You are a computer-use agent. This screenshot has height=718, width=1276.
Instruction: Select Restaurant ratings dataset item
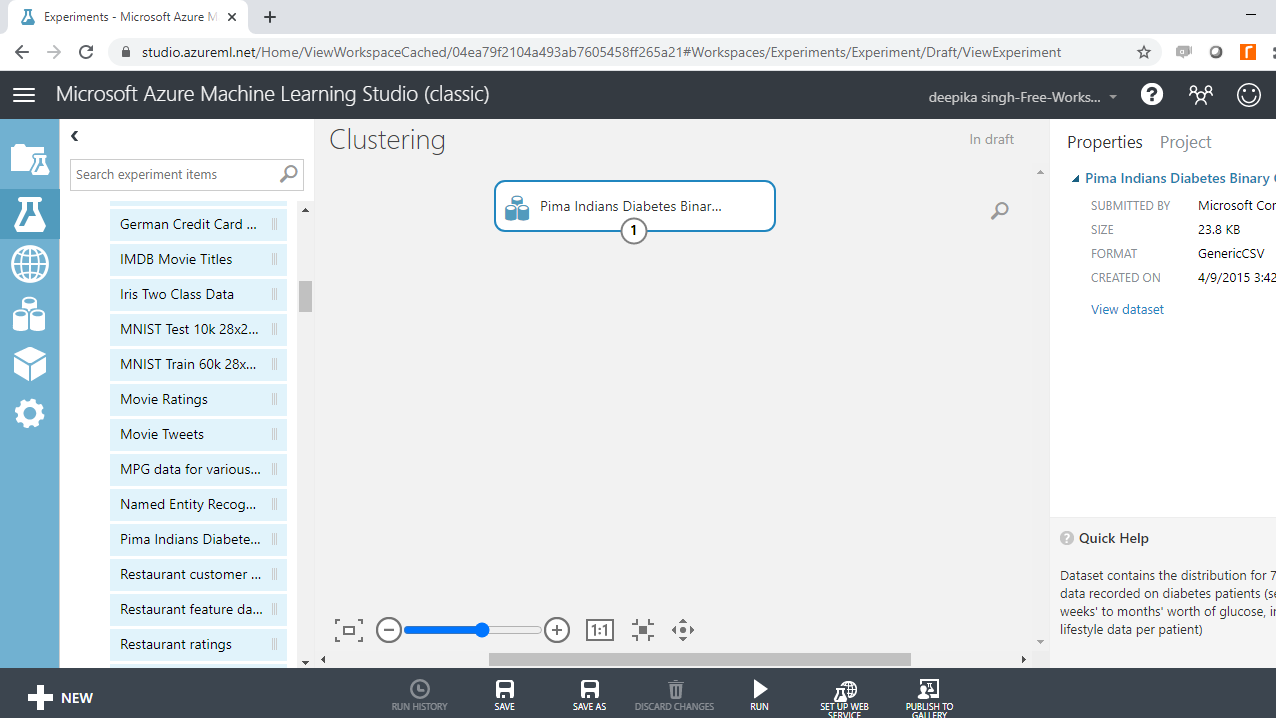pyautogui.click(x=198, y=644)
